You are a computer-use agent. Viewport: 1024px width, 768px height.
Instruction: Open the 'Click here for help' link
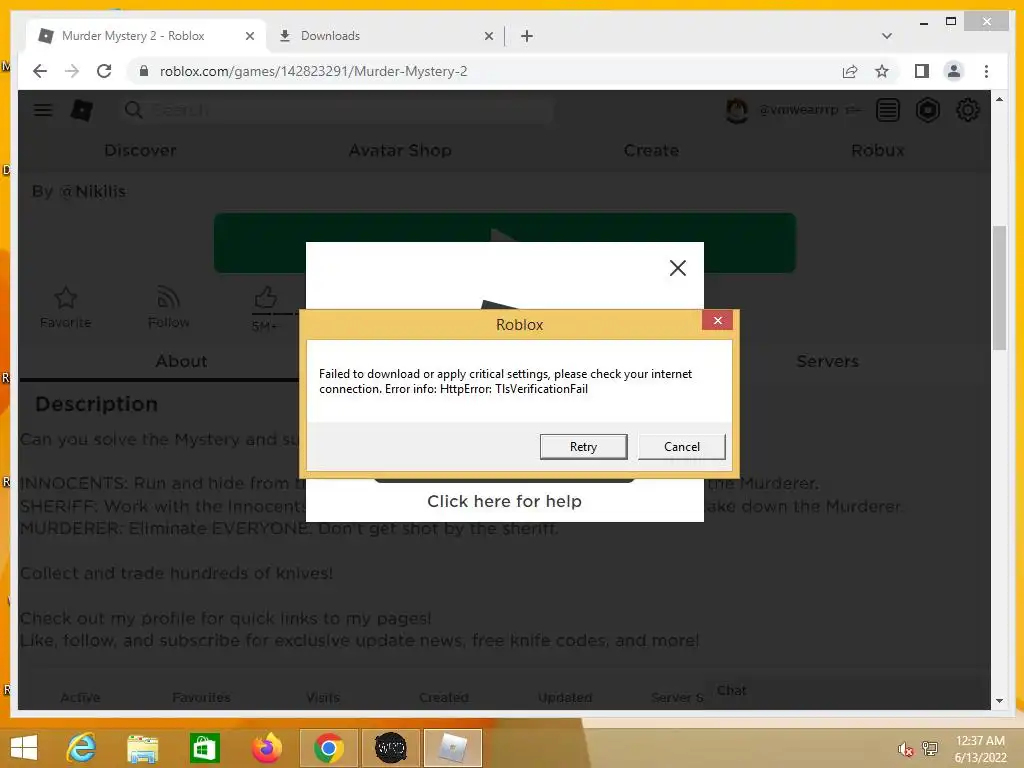coord(504,501)
